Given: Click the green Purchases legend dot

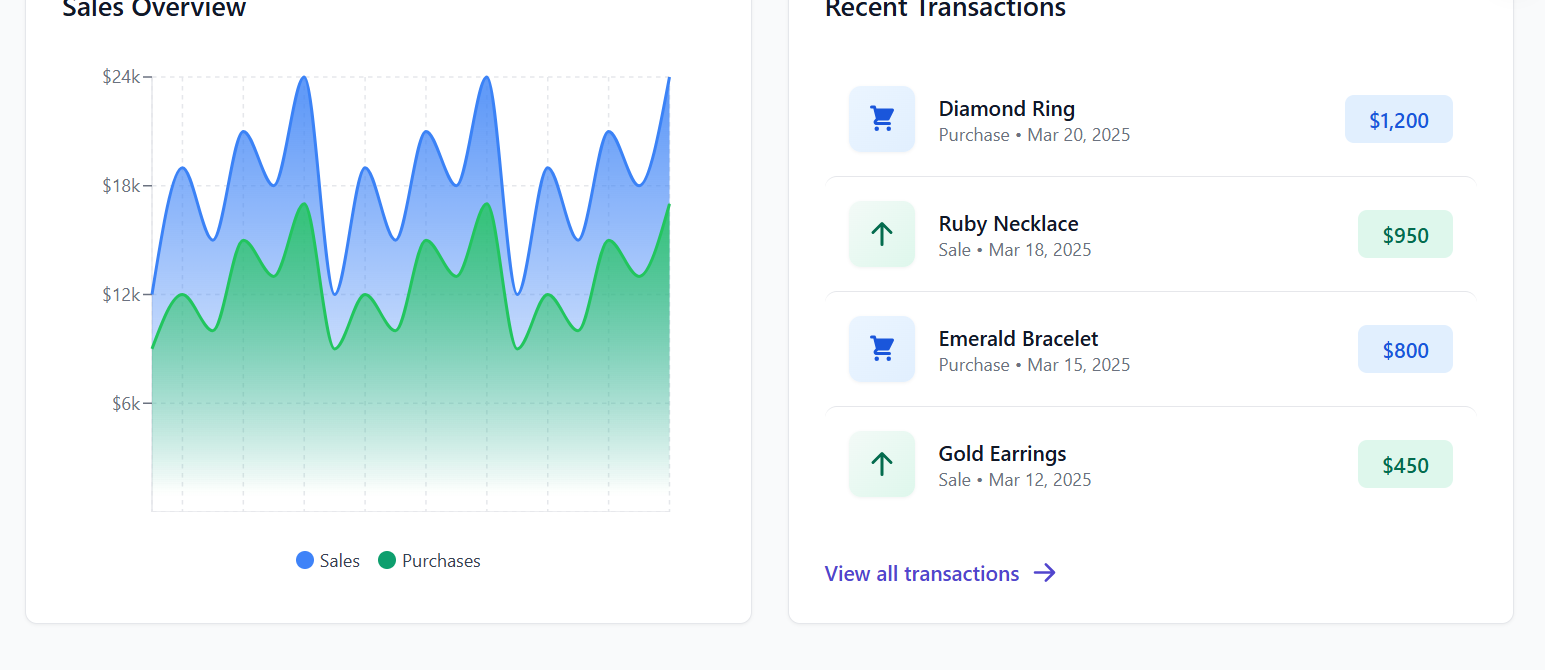Looking at the screenshot, I should (388, 560).
